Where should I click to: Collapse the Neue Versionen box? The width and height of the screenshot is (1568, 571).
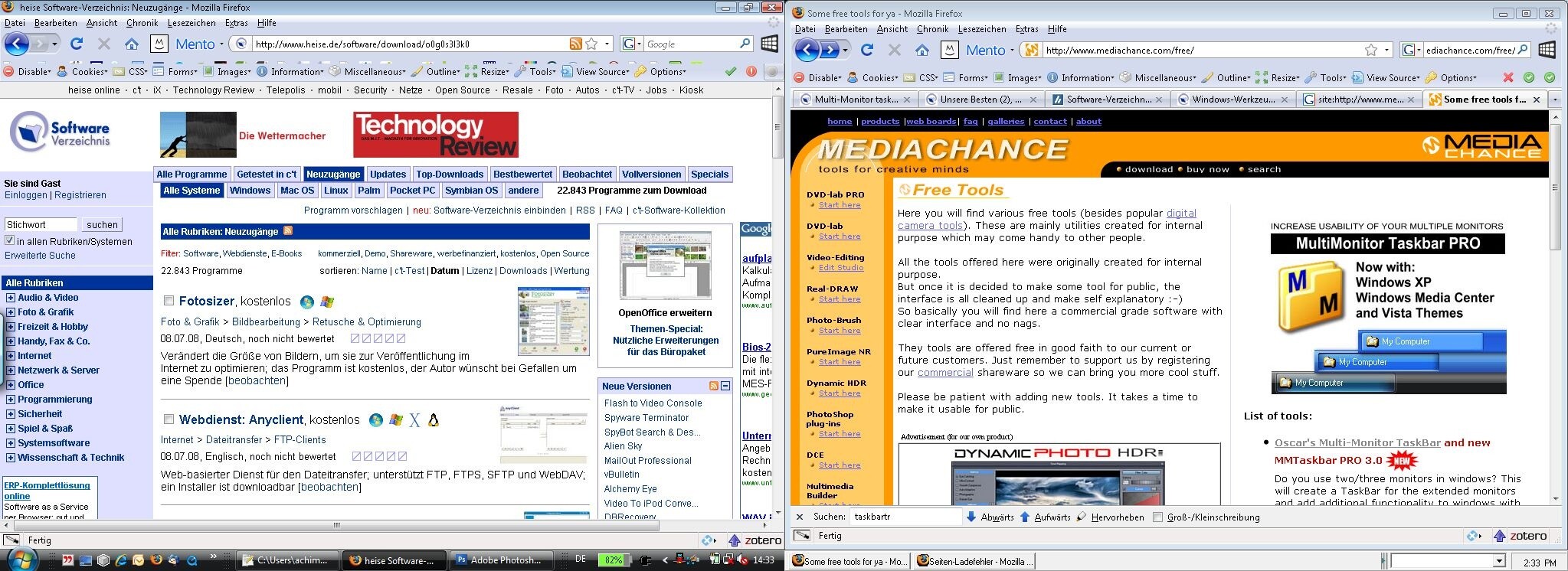[725, 386]
